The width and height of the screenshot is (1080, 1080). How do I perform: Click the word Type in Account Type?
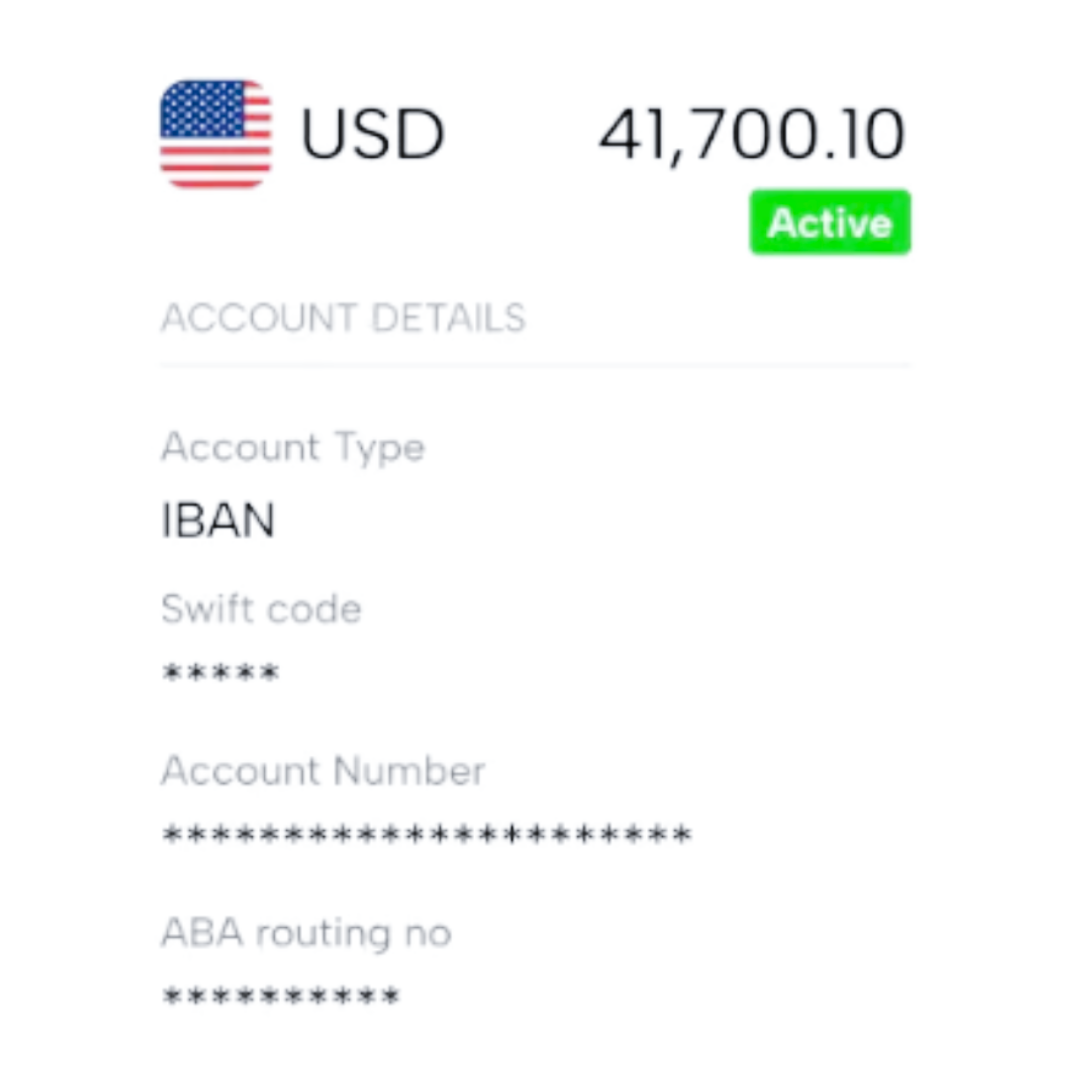379,447
